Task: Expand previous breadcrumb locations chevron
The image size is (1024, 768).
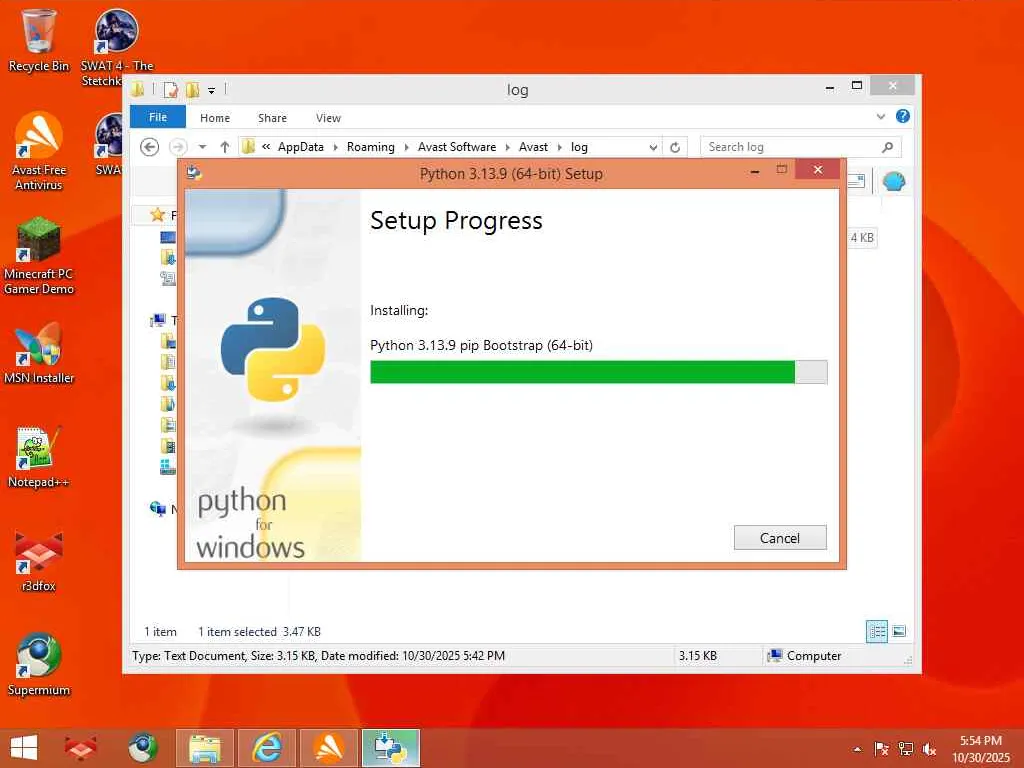Action: (266, 147)
